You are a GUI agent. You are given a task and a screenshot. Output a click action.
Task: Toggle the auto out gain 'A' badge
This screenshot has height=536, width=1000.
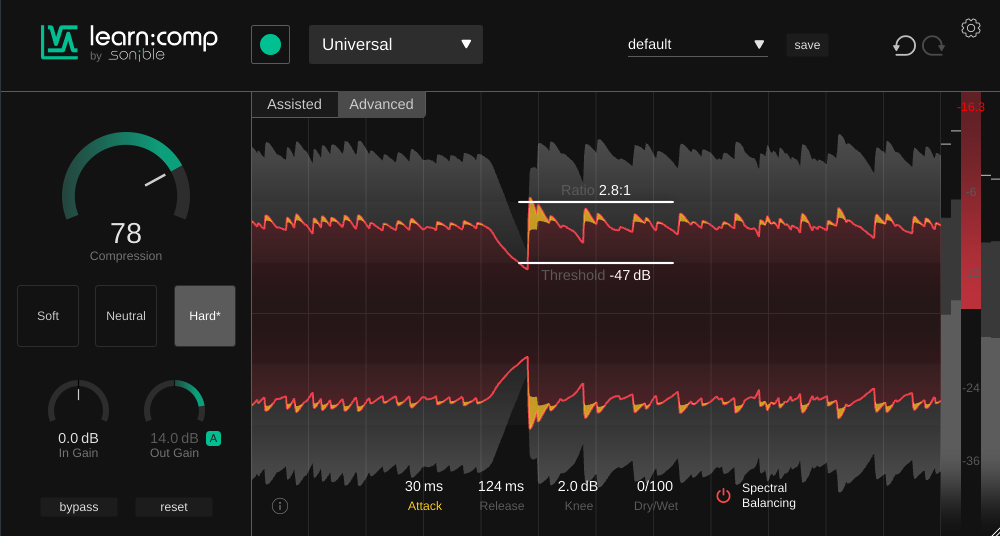click(x=213, y=438)
